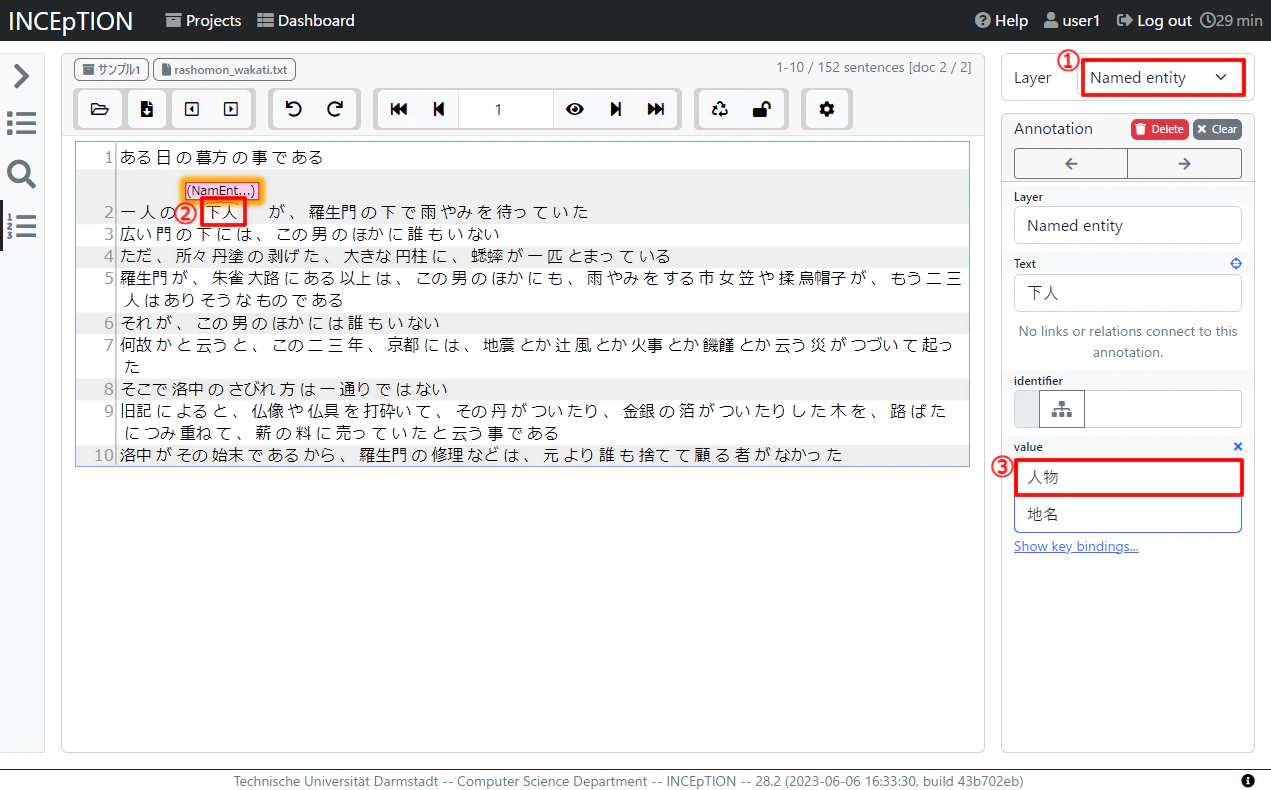Viewport: 1271px width, 790px height.
Task: Click sentence 1 text ある日の暮方の事である
Action: 222,157
